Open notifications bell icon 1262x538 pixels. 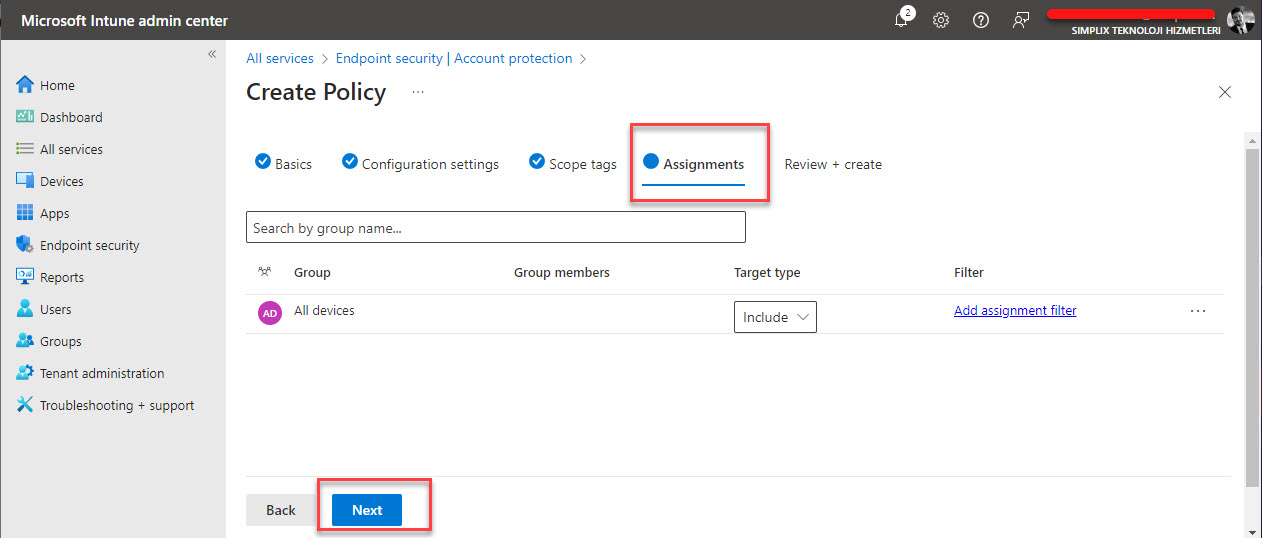point(901,20)
